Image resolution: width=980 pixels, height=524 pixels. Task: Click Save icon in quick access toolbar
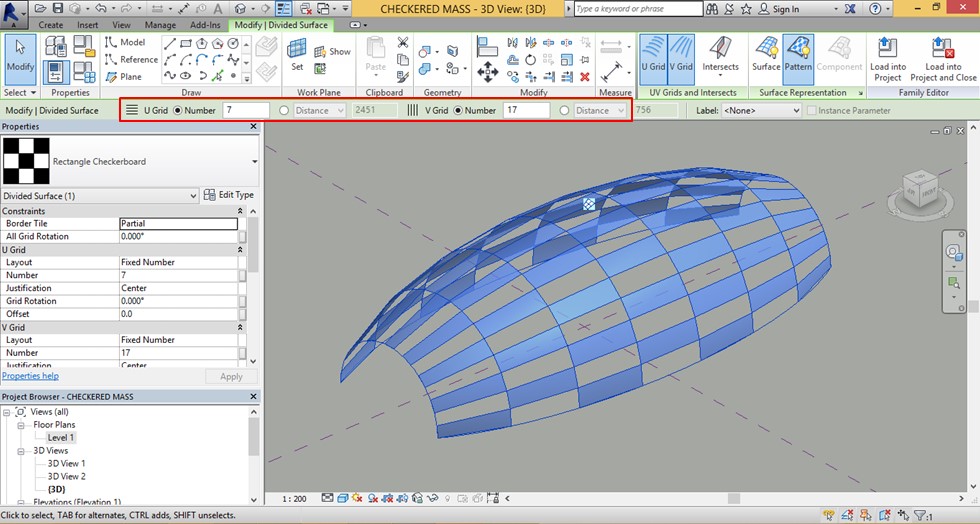(x=58, y=9)
